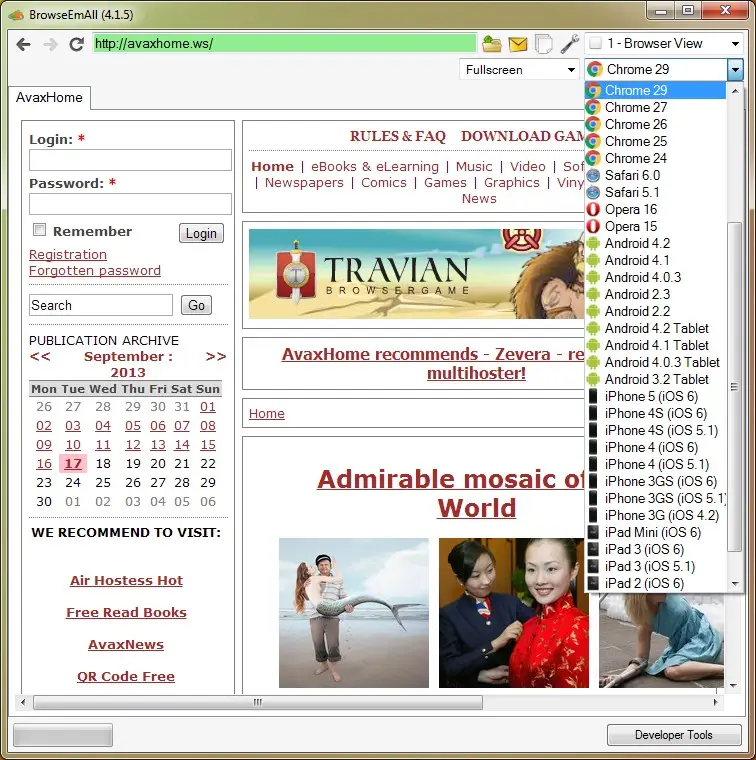Click the Login text field
756x760 pixels.
130,160
